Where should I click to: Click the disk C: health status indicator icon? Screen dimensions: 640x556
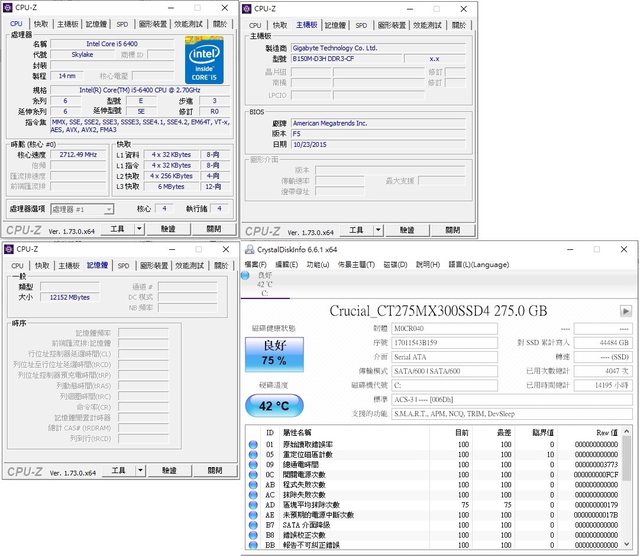click(249, 275)
